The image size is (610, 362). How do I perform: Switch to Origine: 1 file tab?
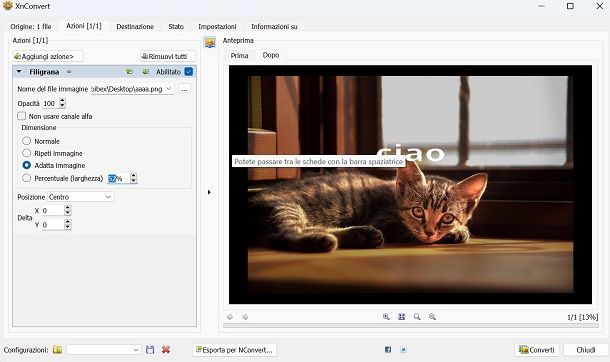point(31,26)
